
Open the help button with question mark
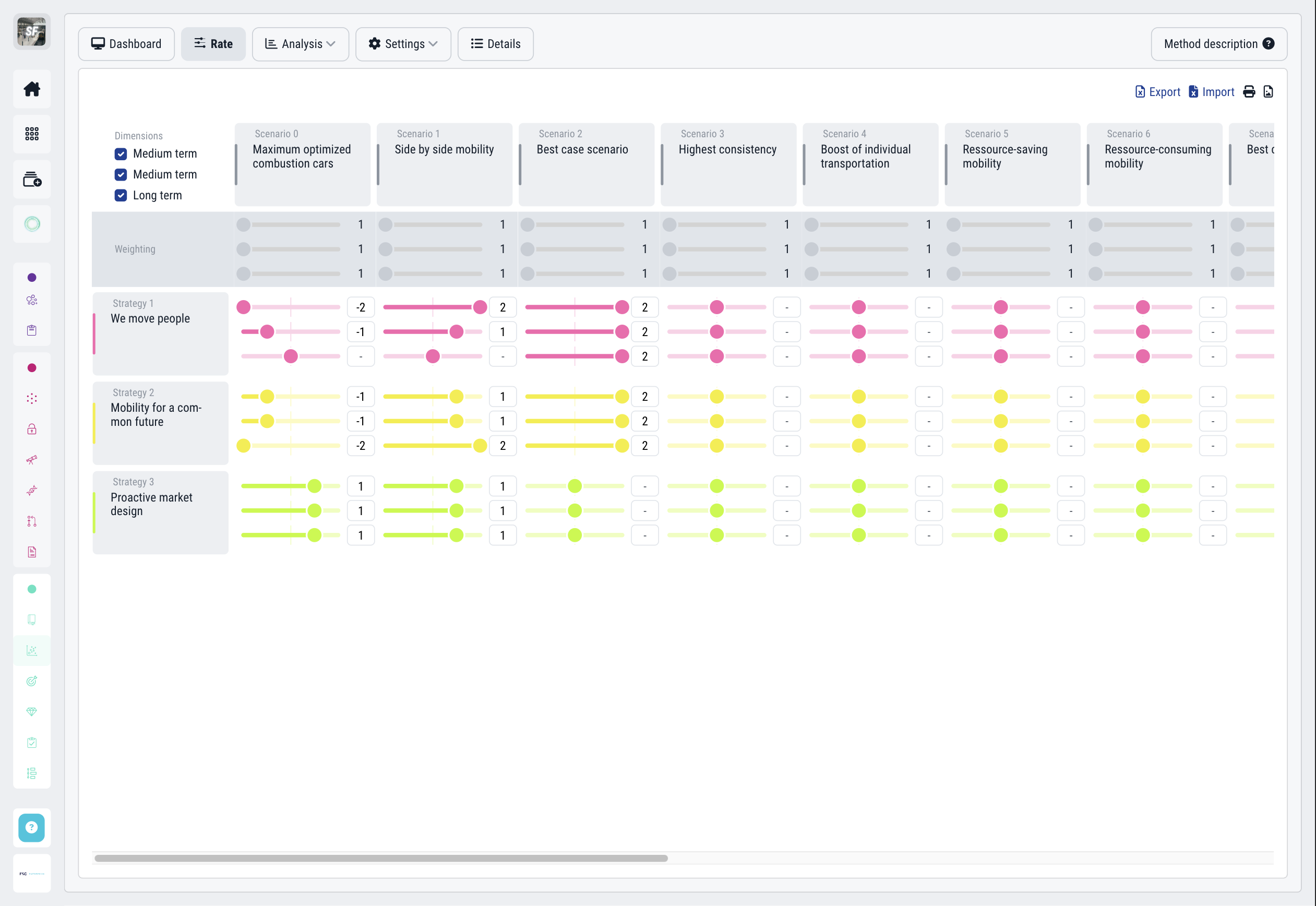click(32, 828)
